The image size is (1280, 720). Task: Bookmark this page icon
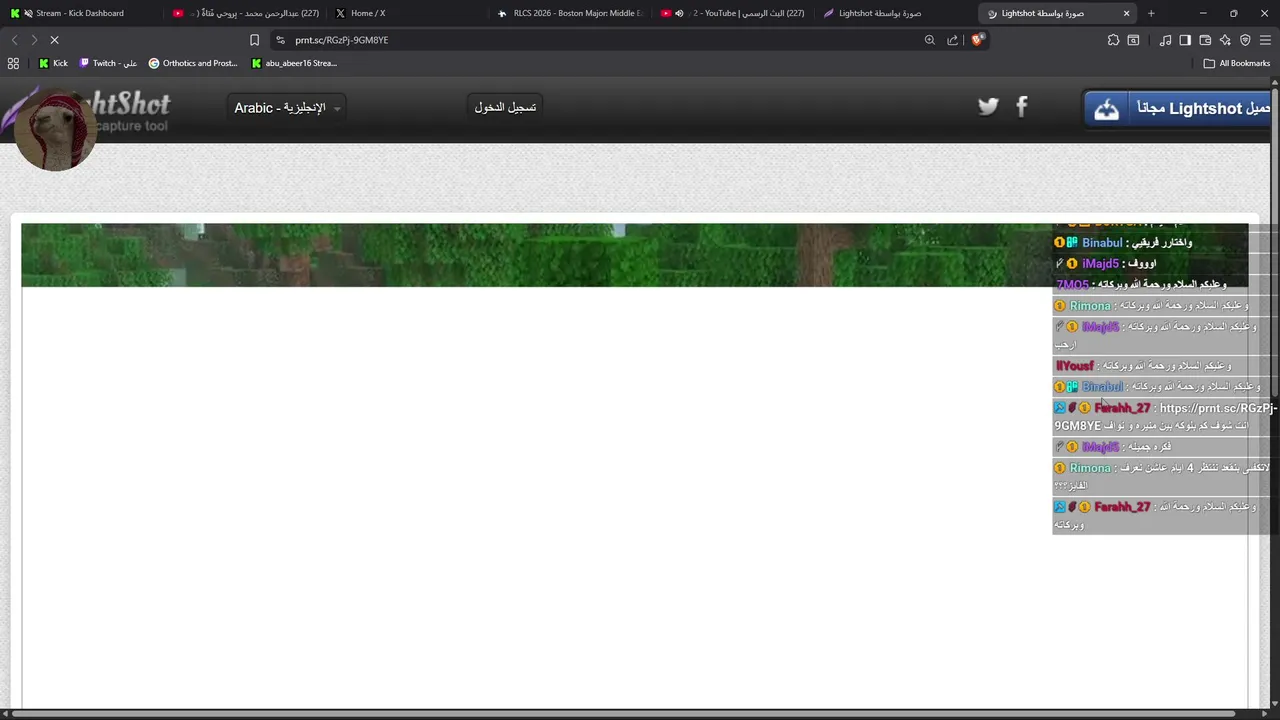click(x=254, y=40)
